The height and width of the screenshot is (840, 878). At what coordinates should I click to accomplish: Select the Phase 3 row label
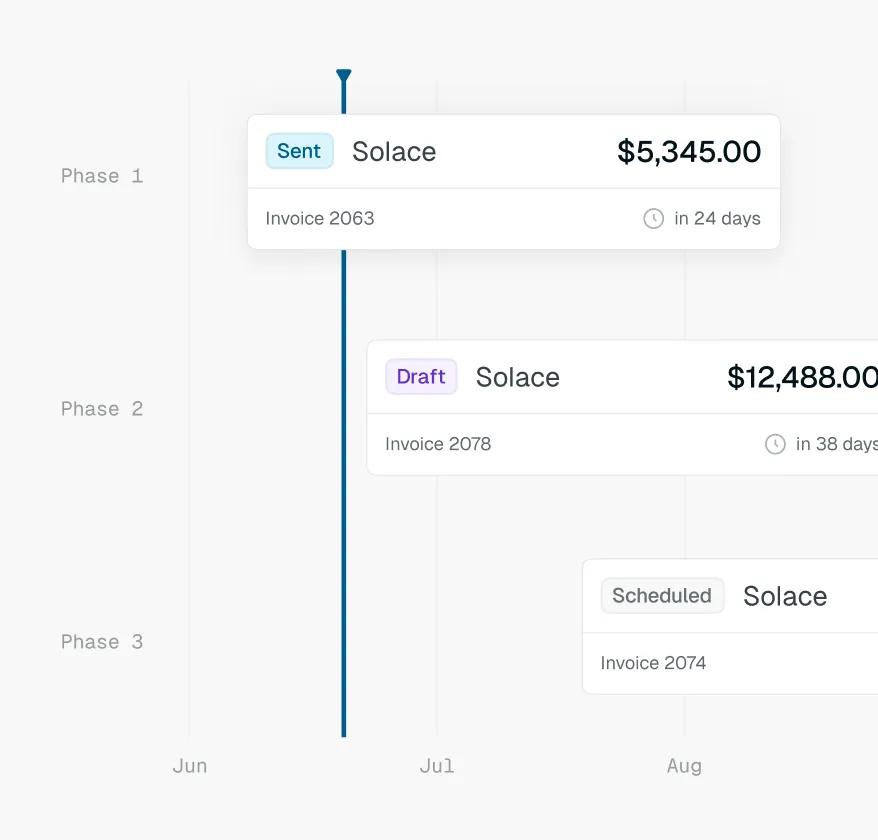[102, 642]
